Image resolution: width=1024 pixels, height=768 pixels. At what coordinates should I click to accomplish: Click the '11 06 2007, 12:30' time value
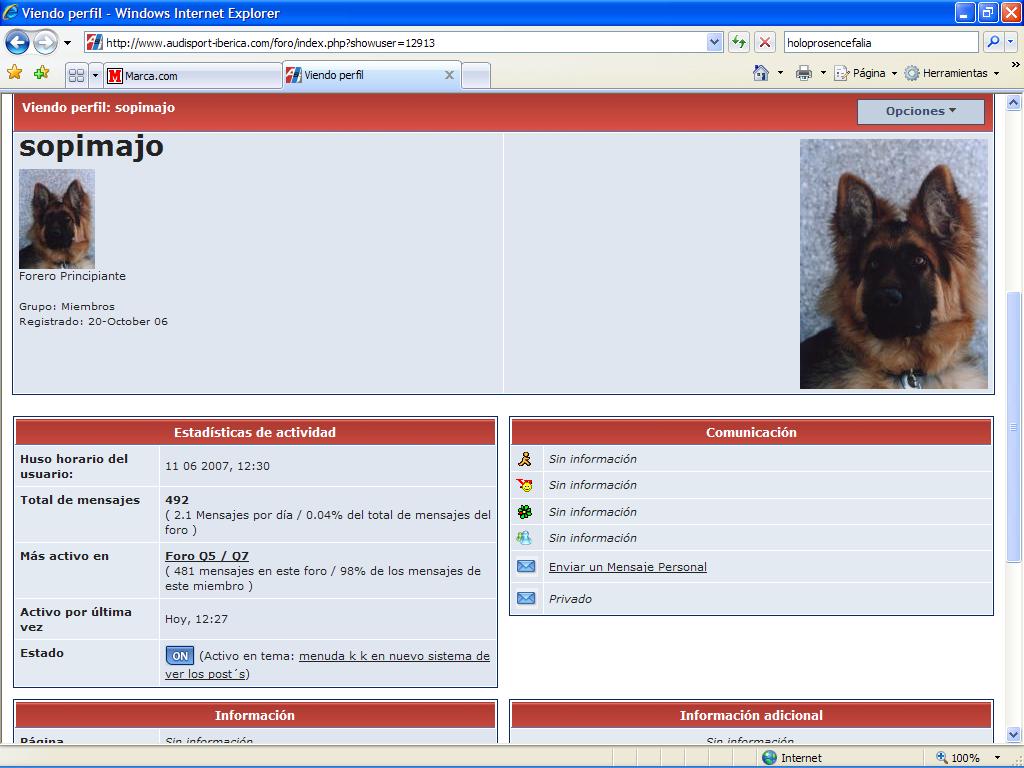pyautogui.click(x=217, y=466)
